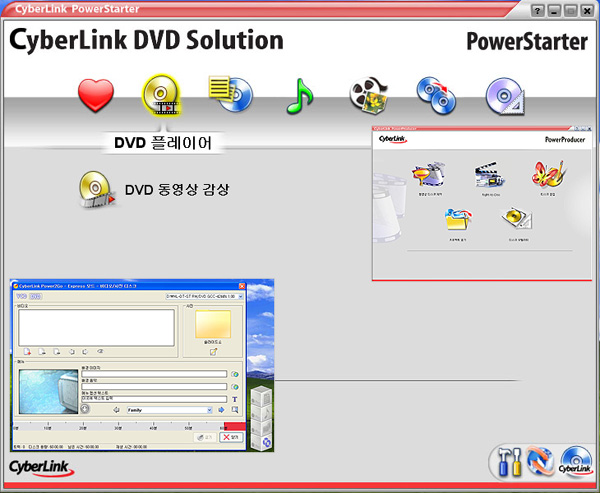Open the disc copy category with two discs

(x=436, y=96)
